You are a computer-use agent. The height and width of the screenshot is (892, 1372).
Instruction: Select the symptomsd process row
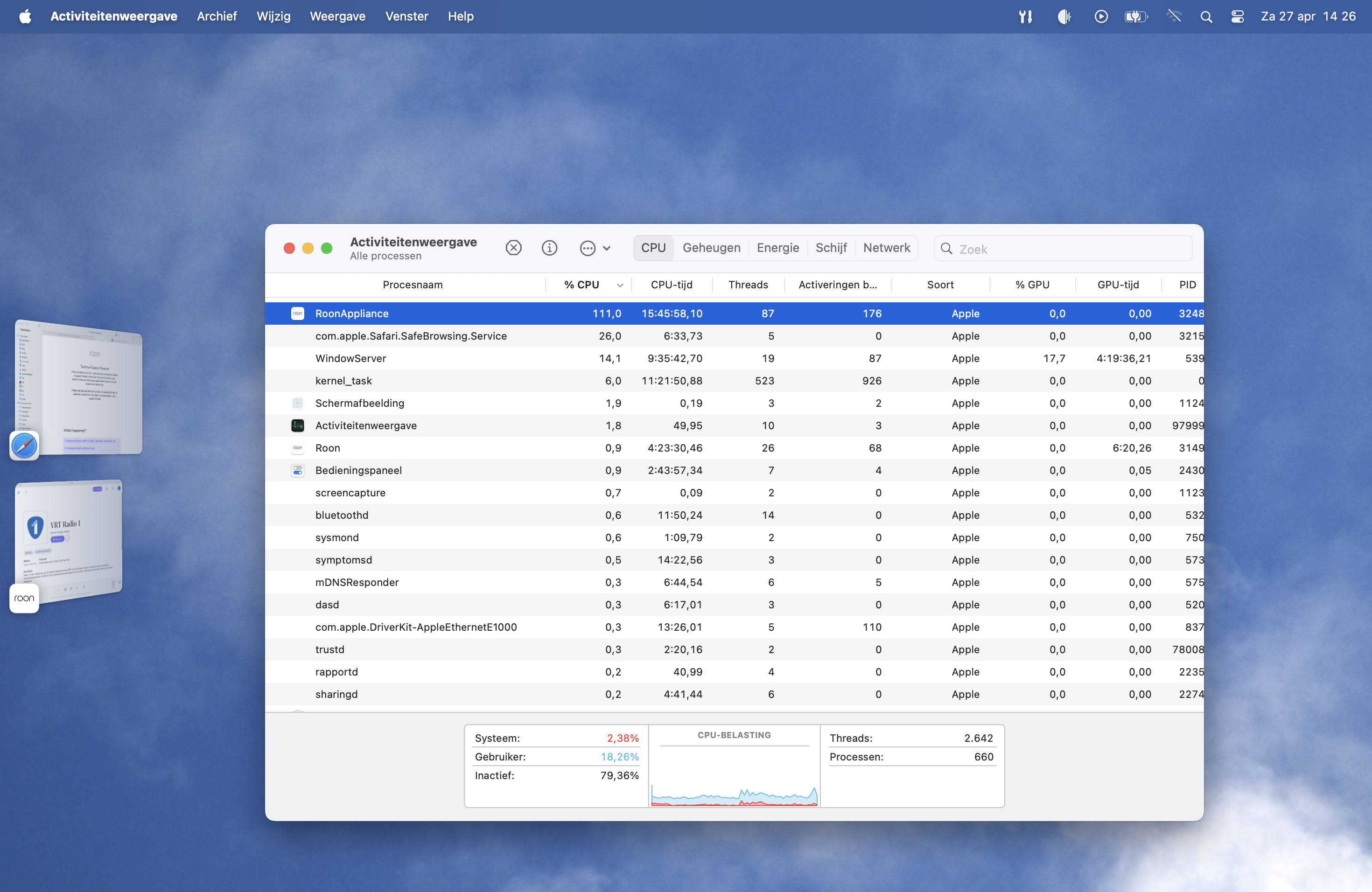pos(734,560)
